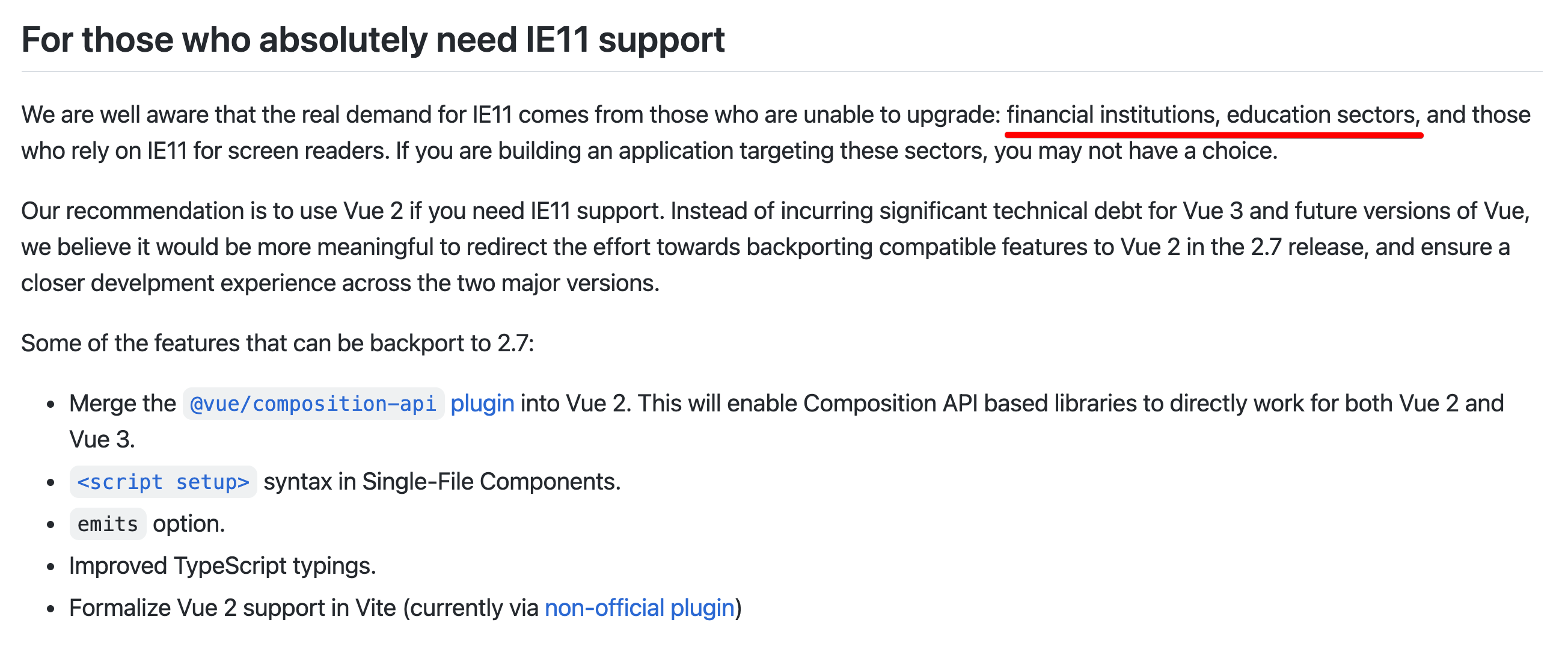Follow the "non-official plugin" link
The image size is (1568, 646).
click(x=640, y=608)
